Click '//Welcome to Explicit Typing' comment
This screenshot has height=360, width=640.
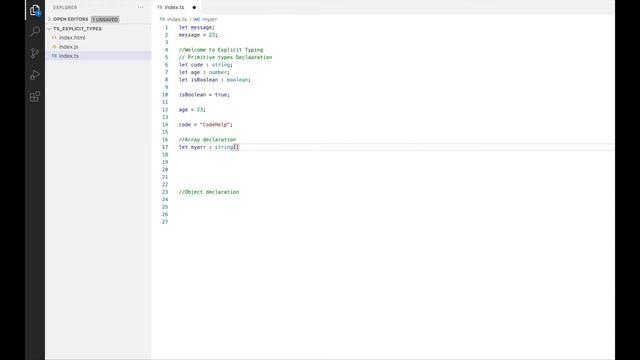click(221, 50)
